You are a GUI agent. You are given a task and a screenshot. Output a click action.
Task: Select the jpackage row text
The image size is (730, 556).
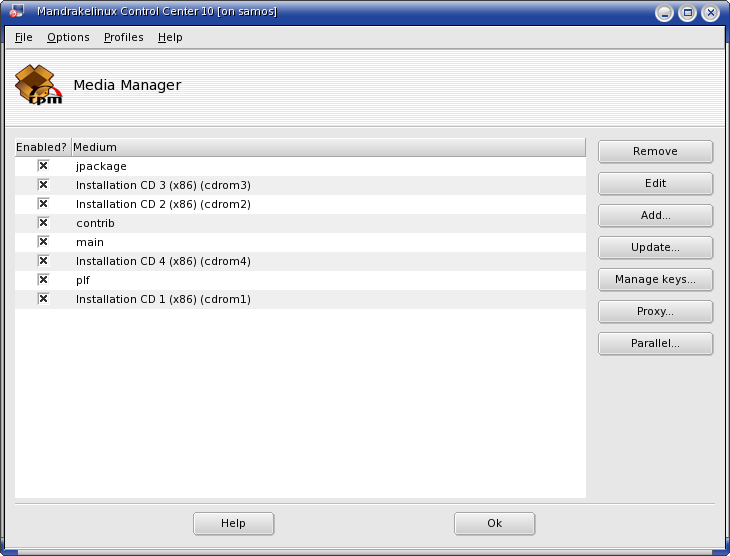click(x=101, y=166)
